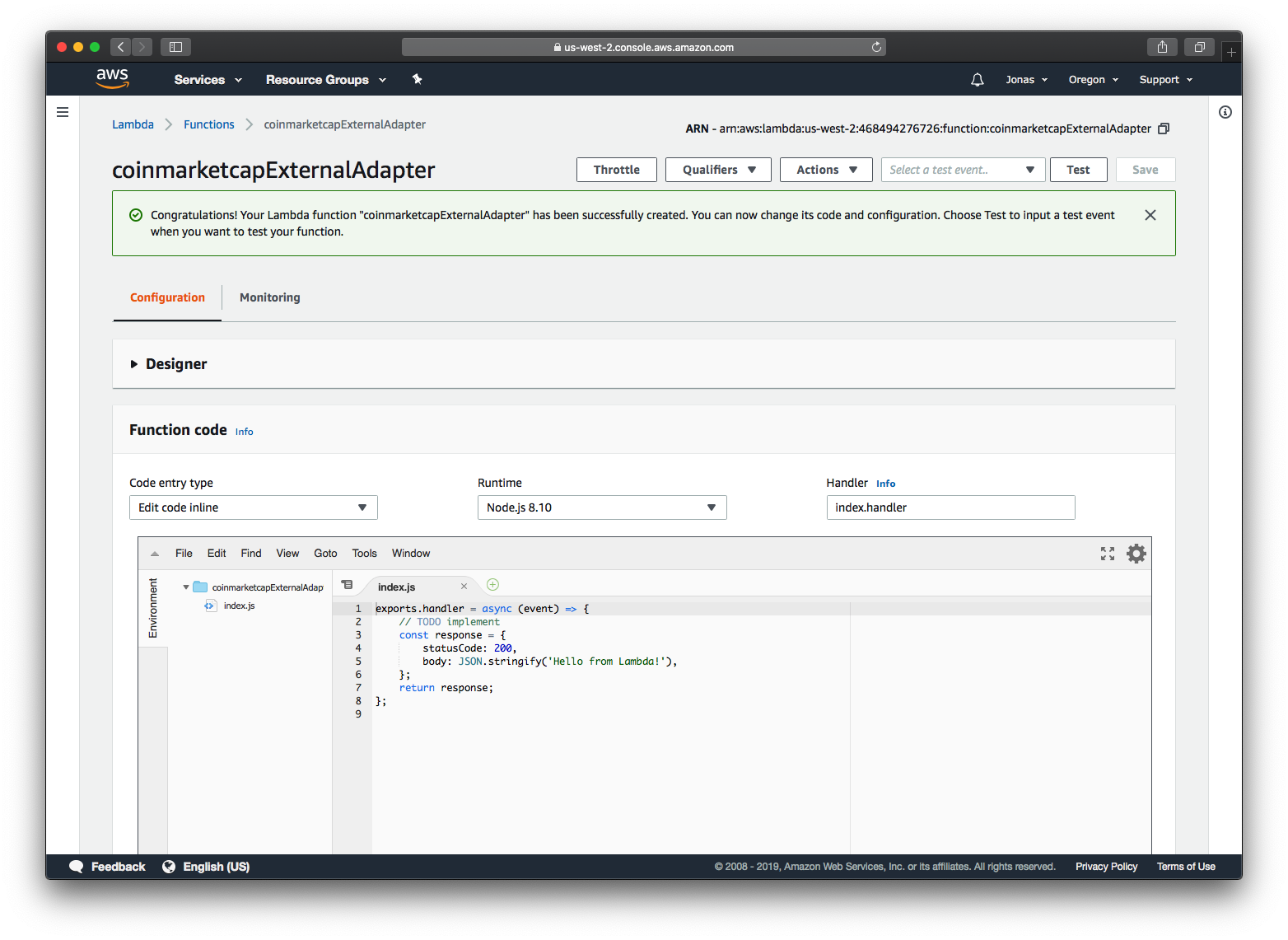Go to Lambda breadcrumb link
The height and width of the screenshot is (940, 1288).
pyautogui.click(x=133, y=124)
